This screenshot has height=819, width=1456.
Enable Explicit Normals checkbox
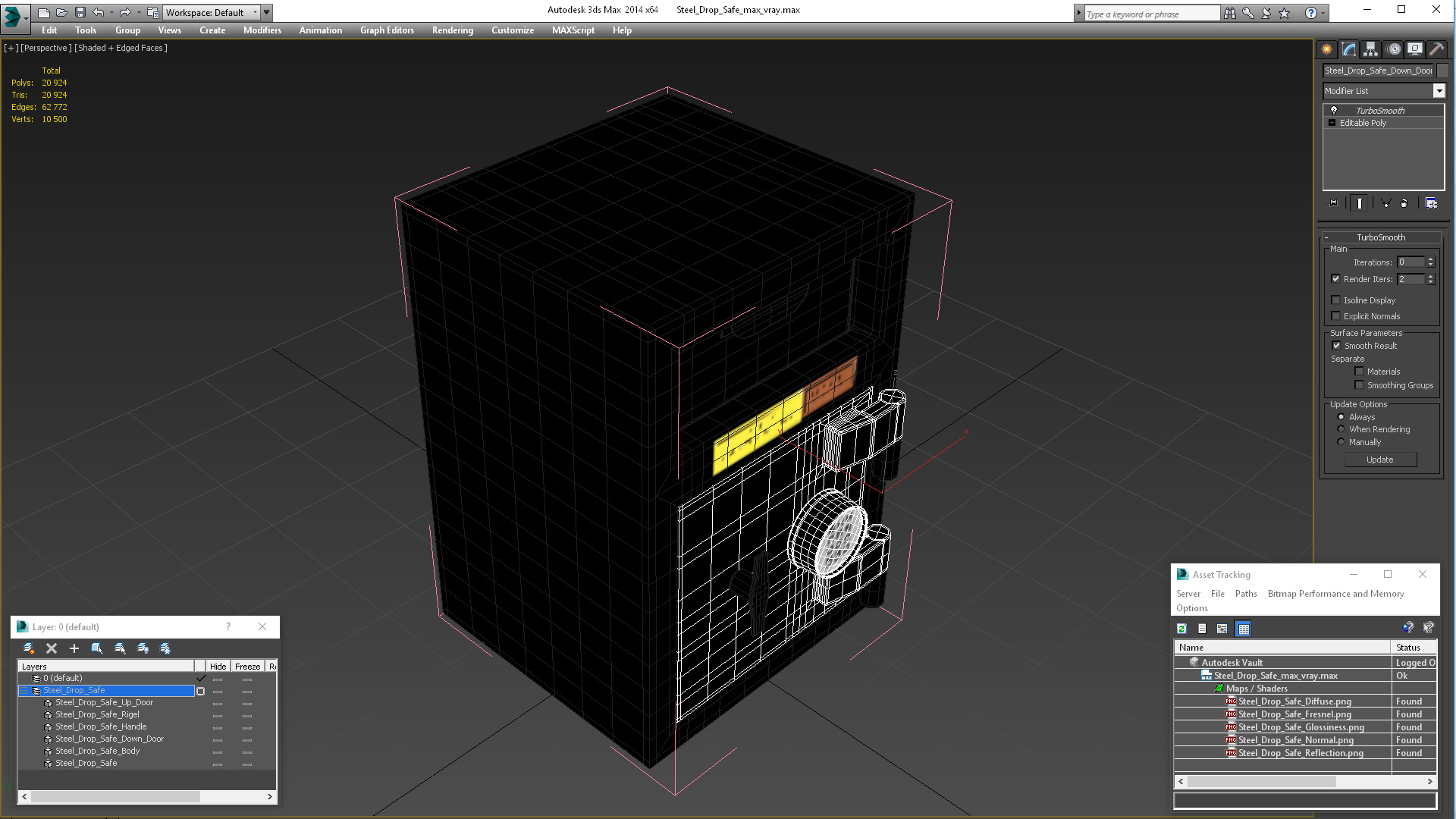click(x=1336, y=316)
